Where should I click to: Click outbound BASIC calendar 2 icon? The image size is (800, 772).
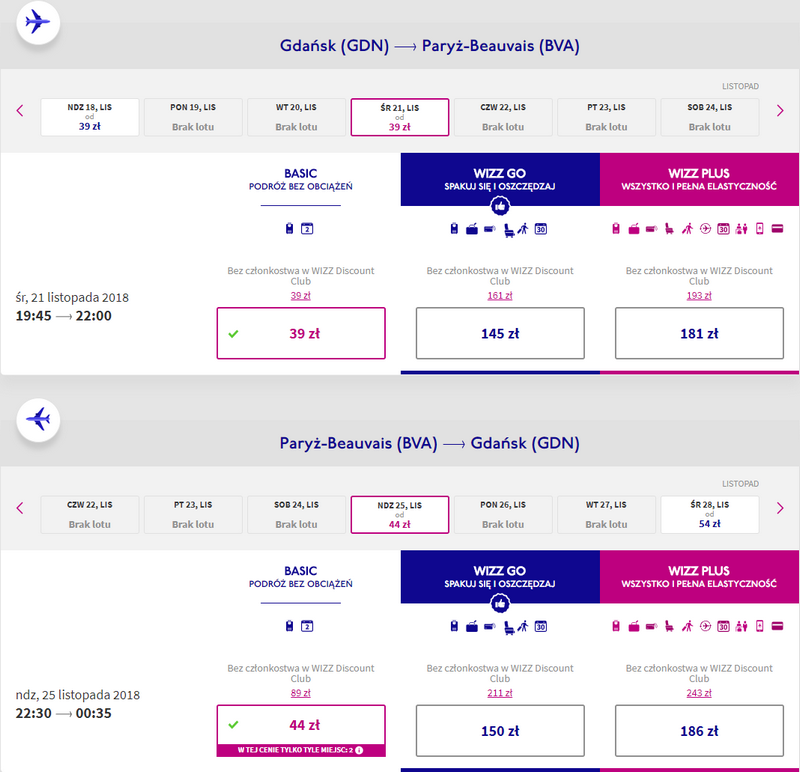pos(307,229)
